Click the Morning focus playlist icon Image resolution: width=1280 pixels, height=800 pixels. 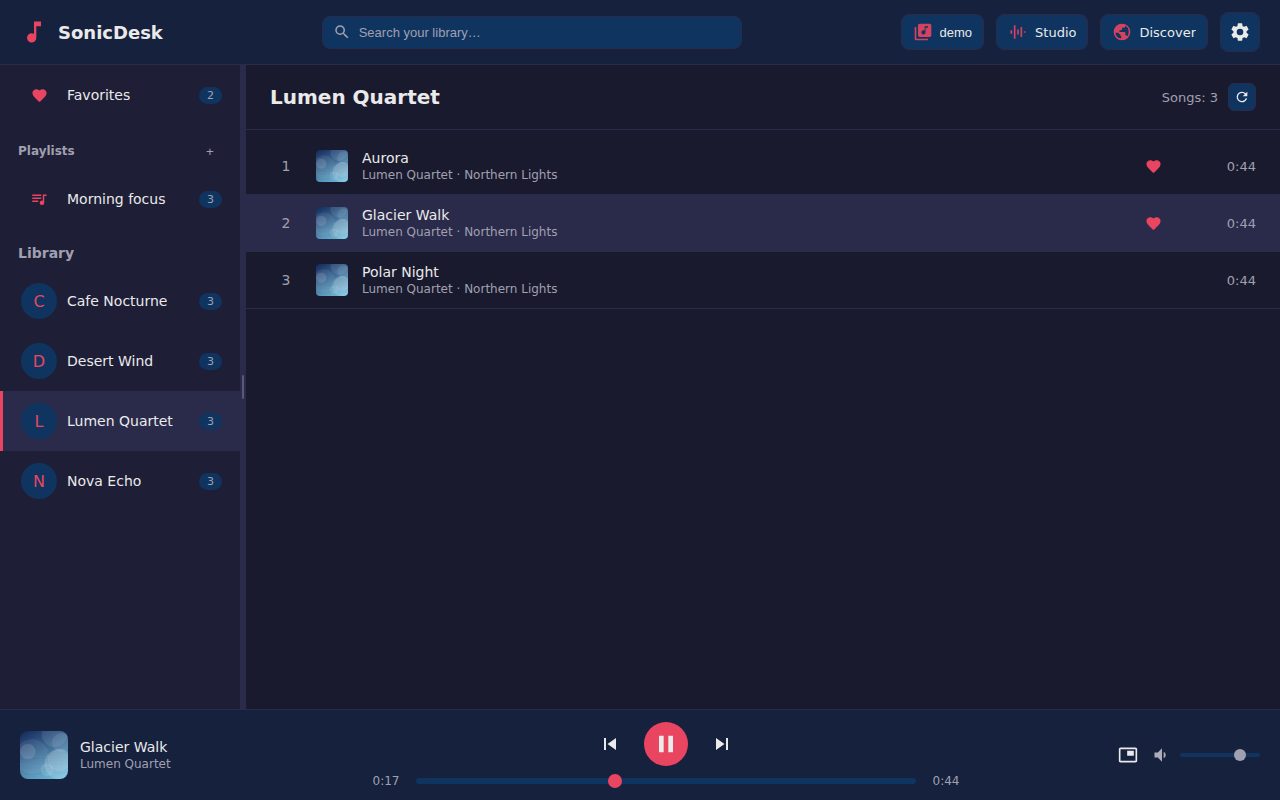[x=39, y=199]
